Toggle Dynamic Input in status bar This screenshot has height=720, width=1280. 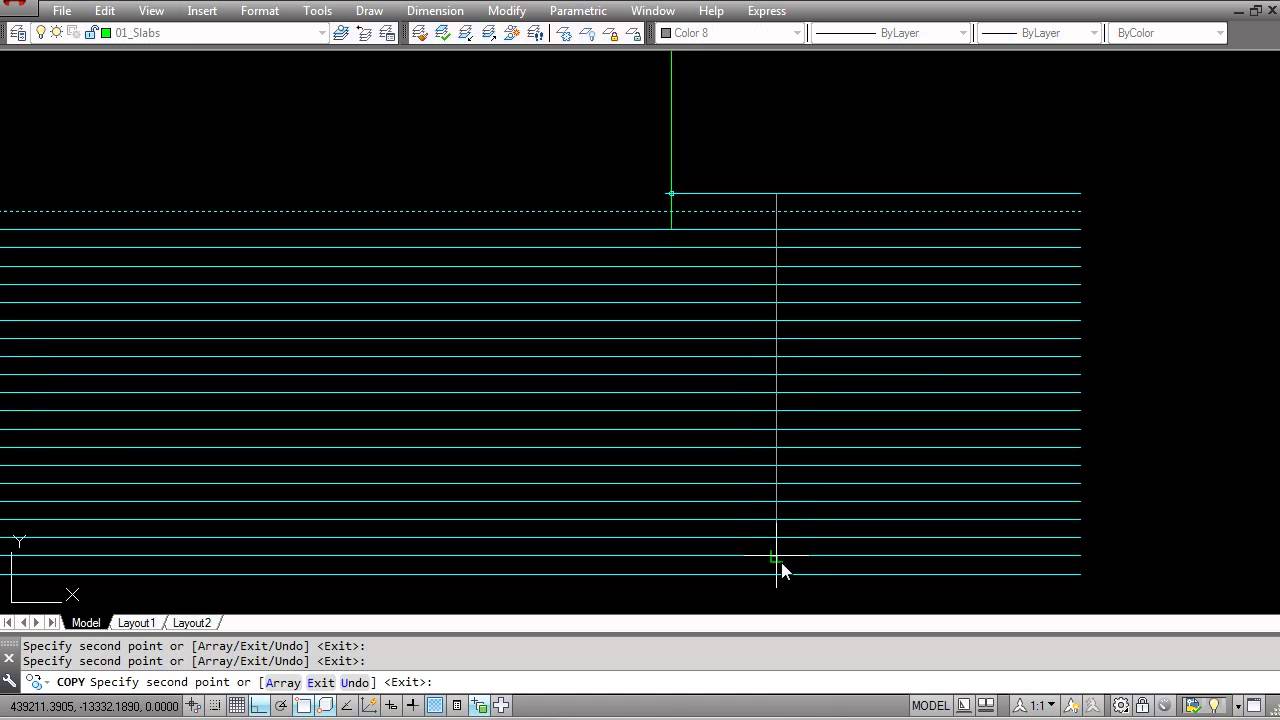(391, 706)
